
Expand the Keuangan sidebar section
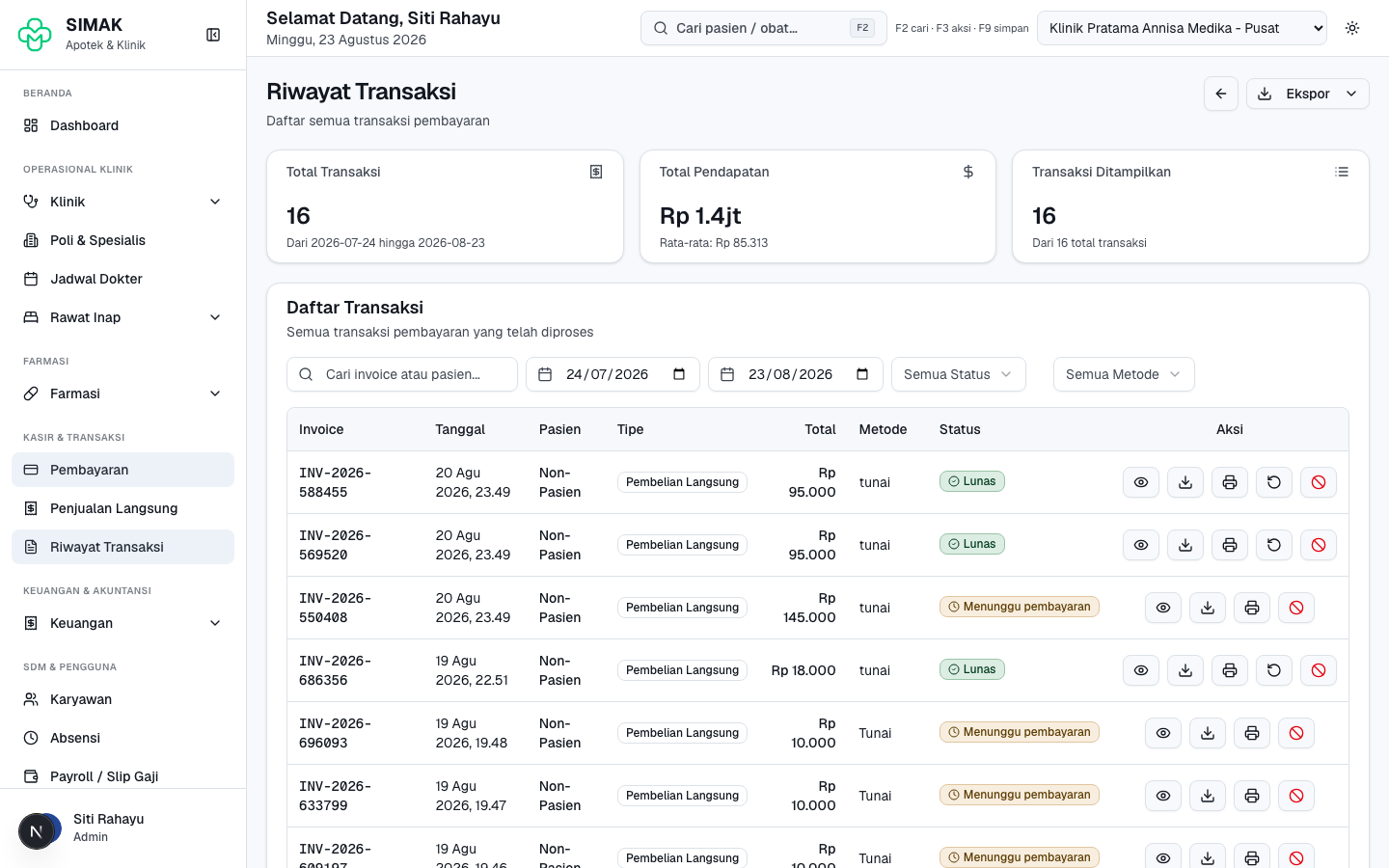pyautogui.click(x=123, y=623)
